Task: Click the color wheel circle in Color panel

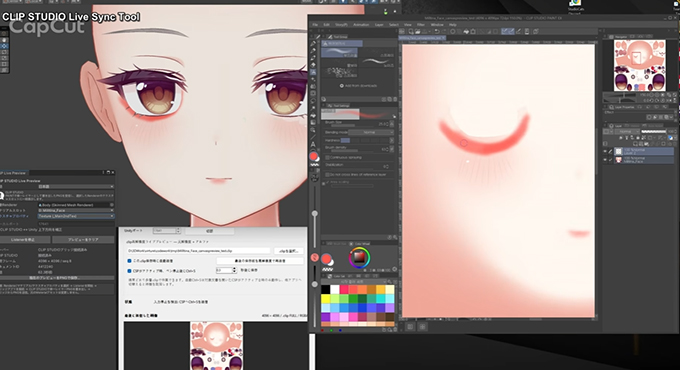Action: pyautogui.click(x=359, y=258)
